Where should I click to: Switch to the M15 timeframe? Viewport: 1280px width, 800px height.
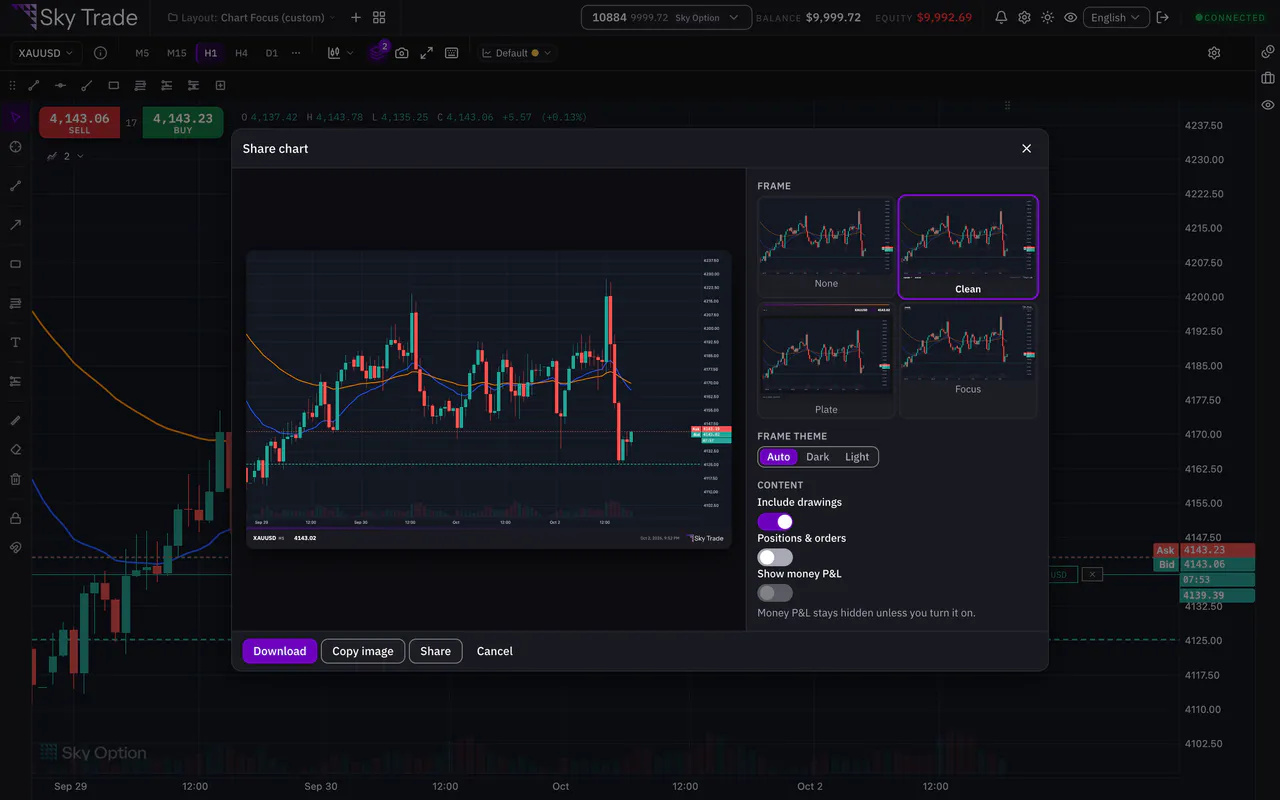pos(177,53)
